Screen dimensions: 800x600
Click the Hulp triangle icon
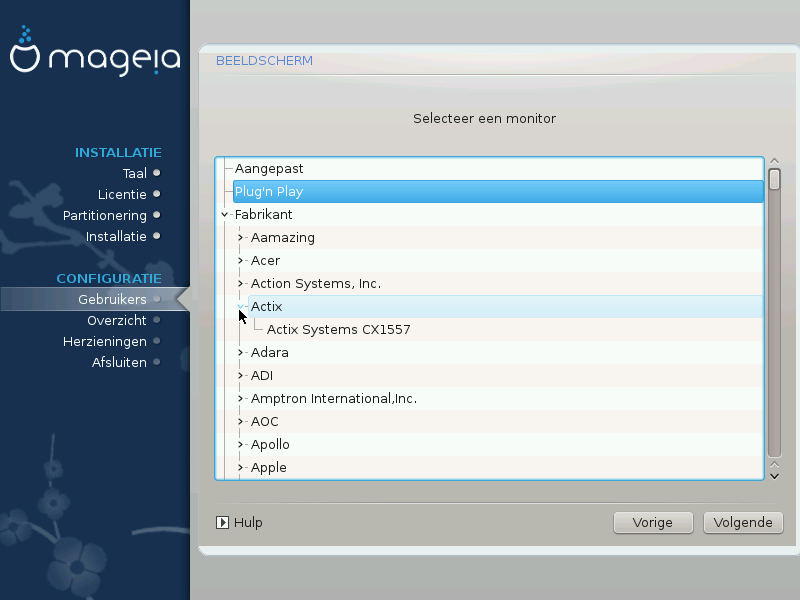[223, 522]
